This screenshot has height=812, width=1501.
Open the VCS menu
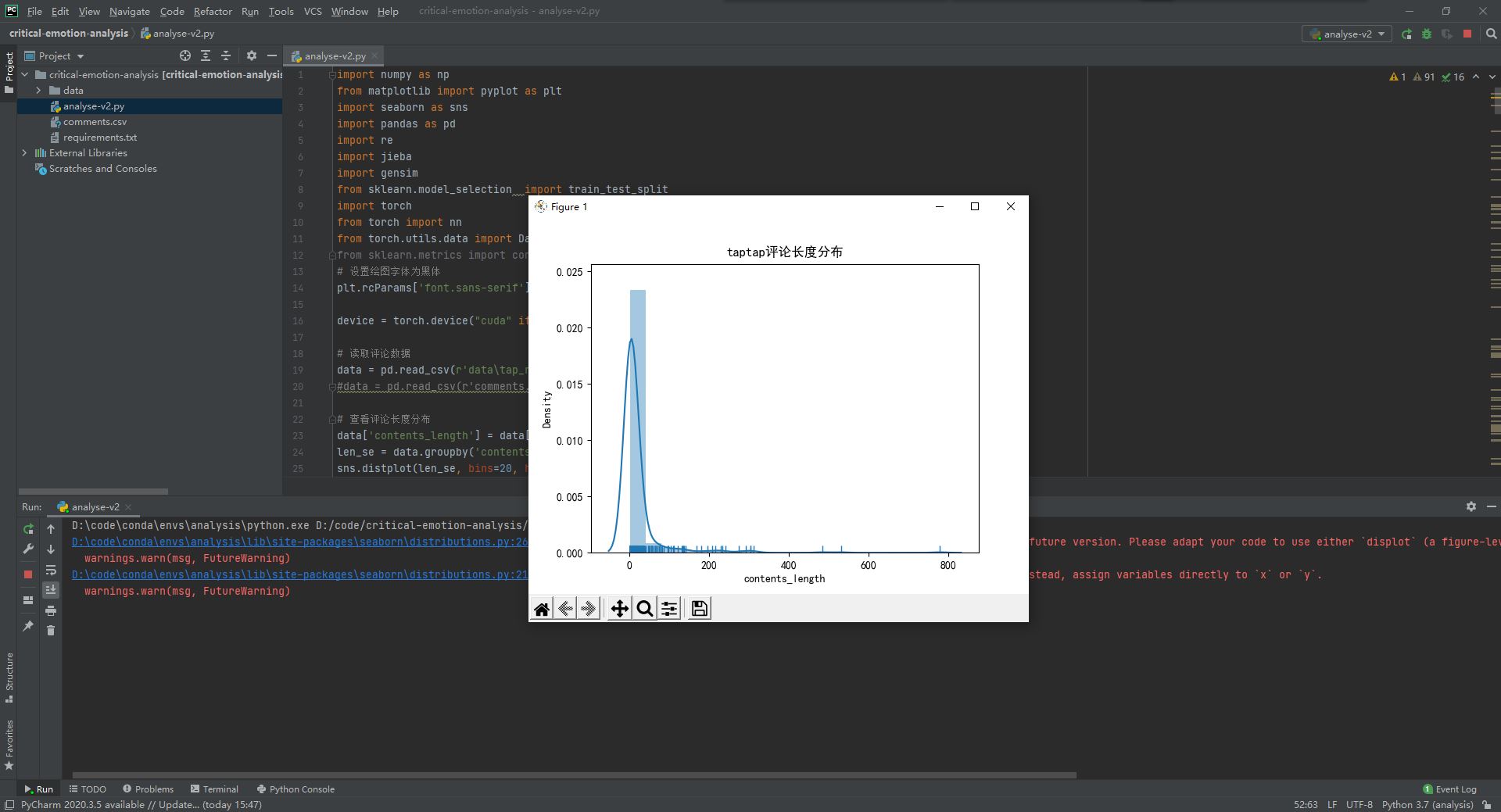[313, 11]
